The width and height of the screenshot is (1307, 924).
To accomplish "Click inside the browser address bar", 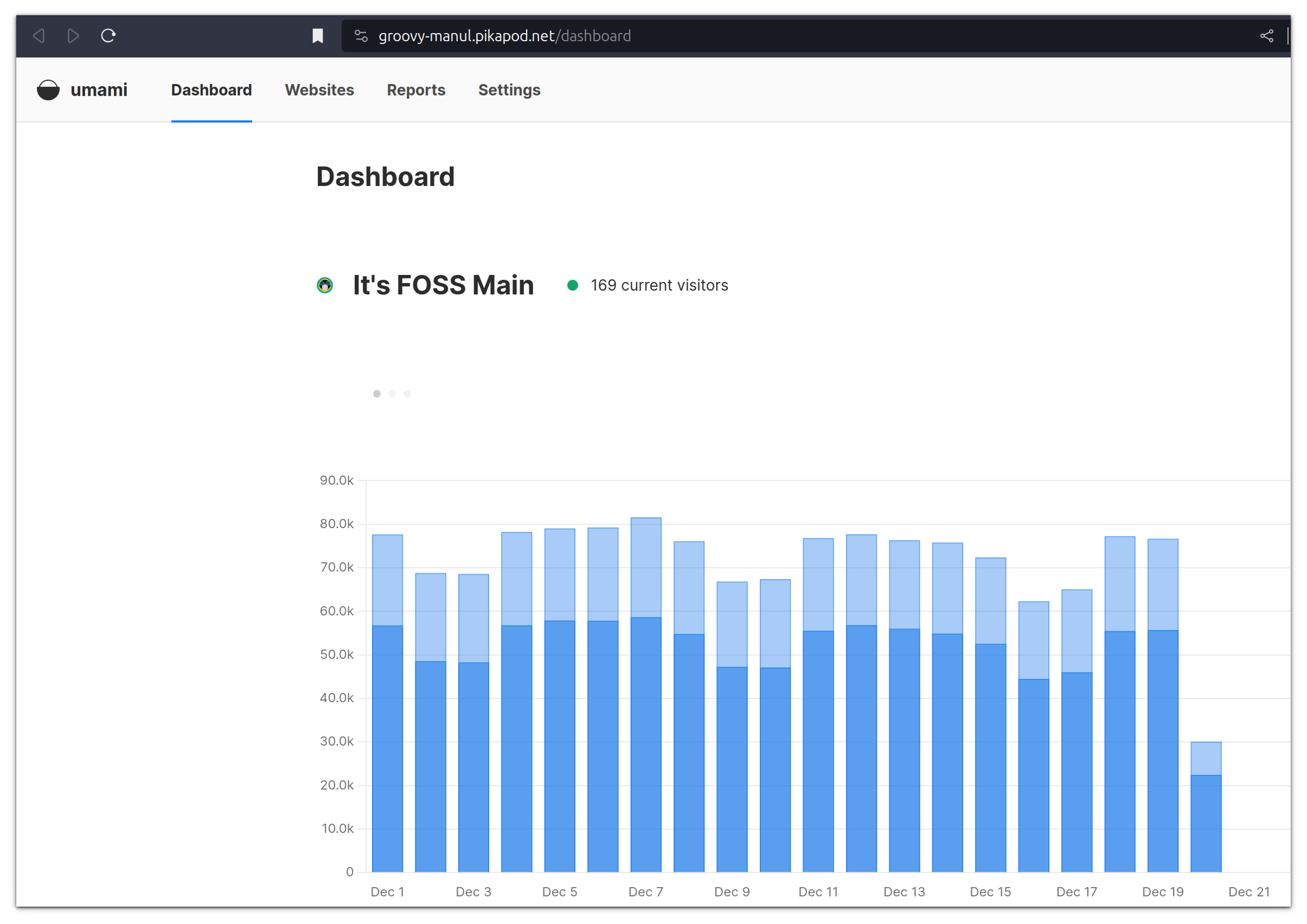I will coord(626,35).
